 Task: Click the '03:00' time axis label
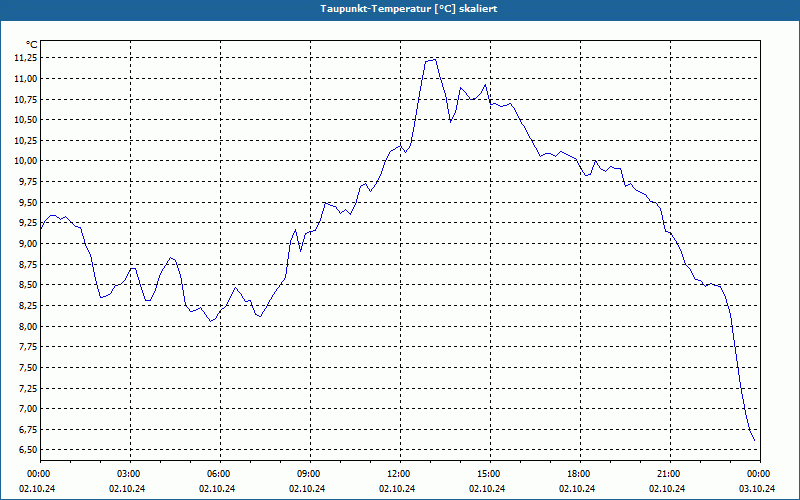[x=130, y=474]
